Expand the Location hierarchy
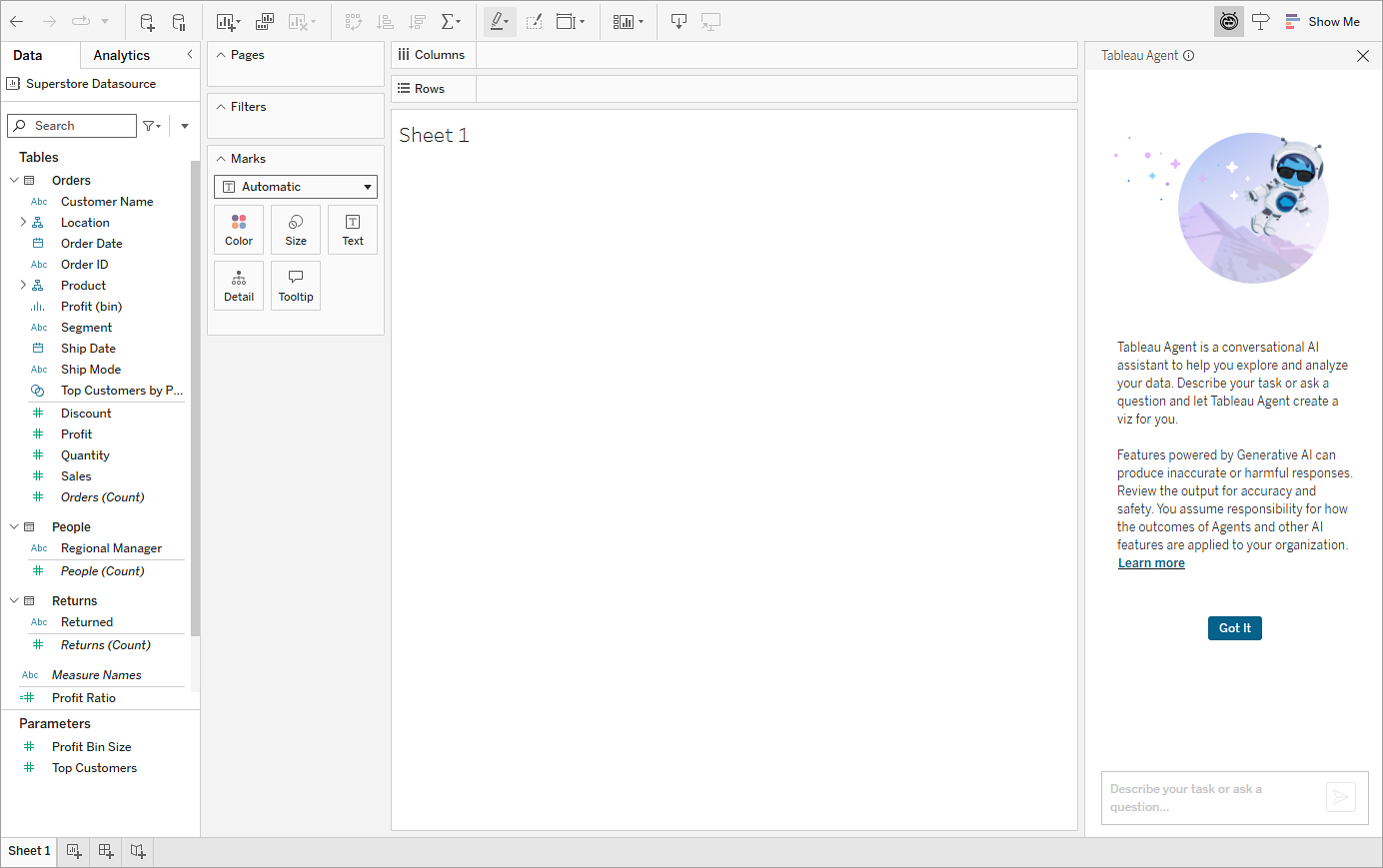This screenshot has height=868, width=1383. [x=23, y=223]
